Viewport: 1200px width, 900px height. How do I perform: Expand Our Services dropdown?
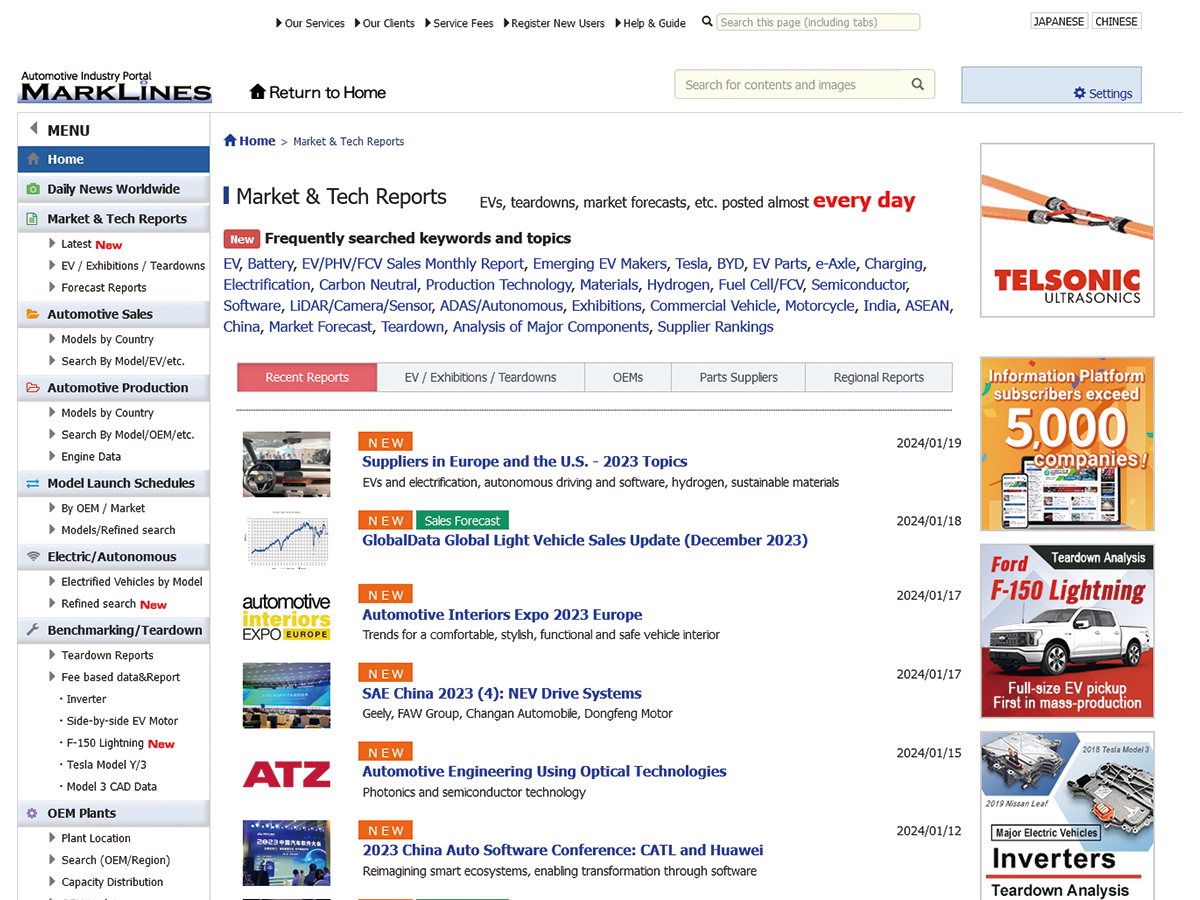[310, 23]
